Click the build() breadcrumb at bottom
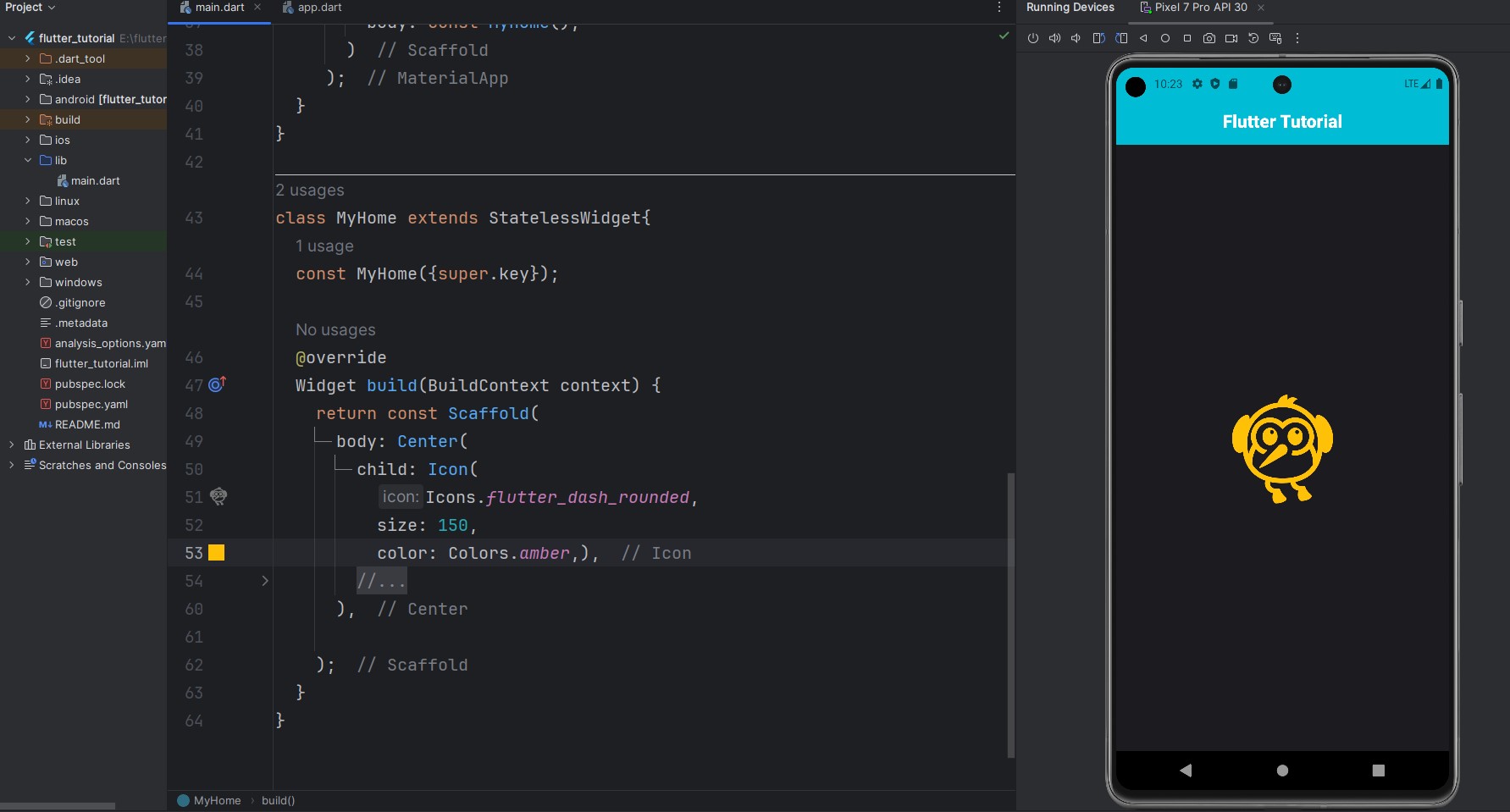 point(277,800)
